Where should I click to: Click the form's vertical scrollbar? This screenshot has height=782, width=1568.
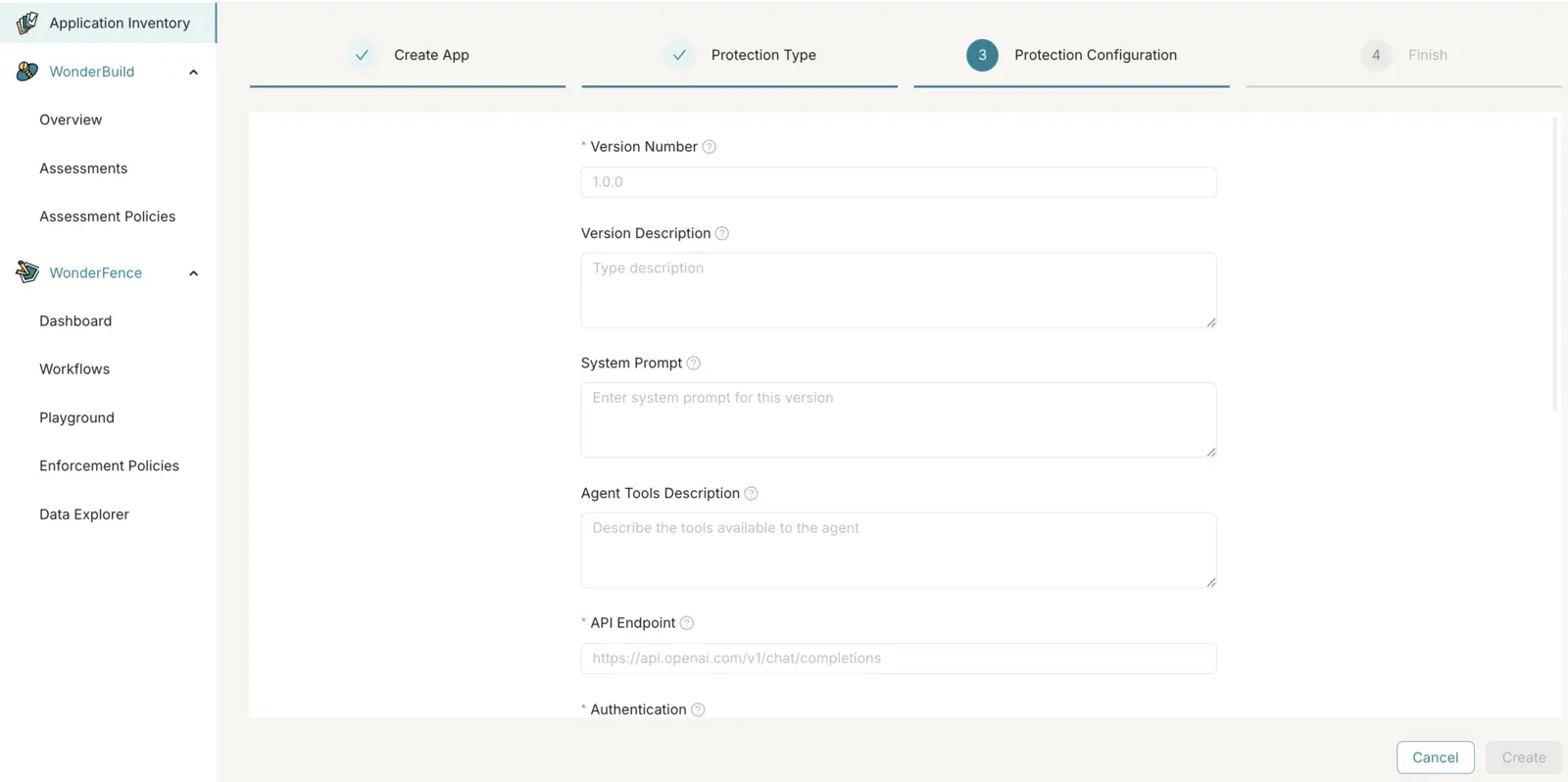[x=1554, y=265]
